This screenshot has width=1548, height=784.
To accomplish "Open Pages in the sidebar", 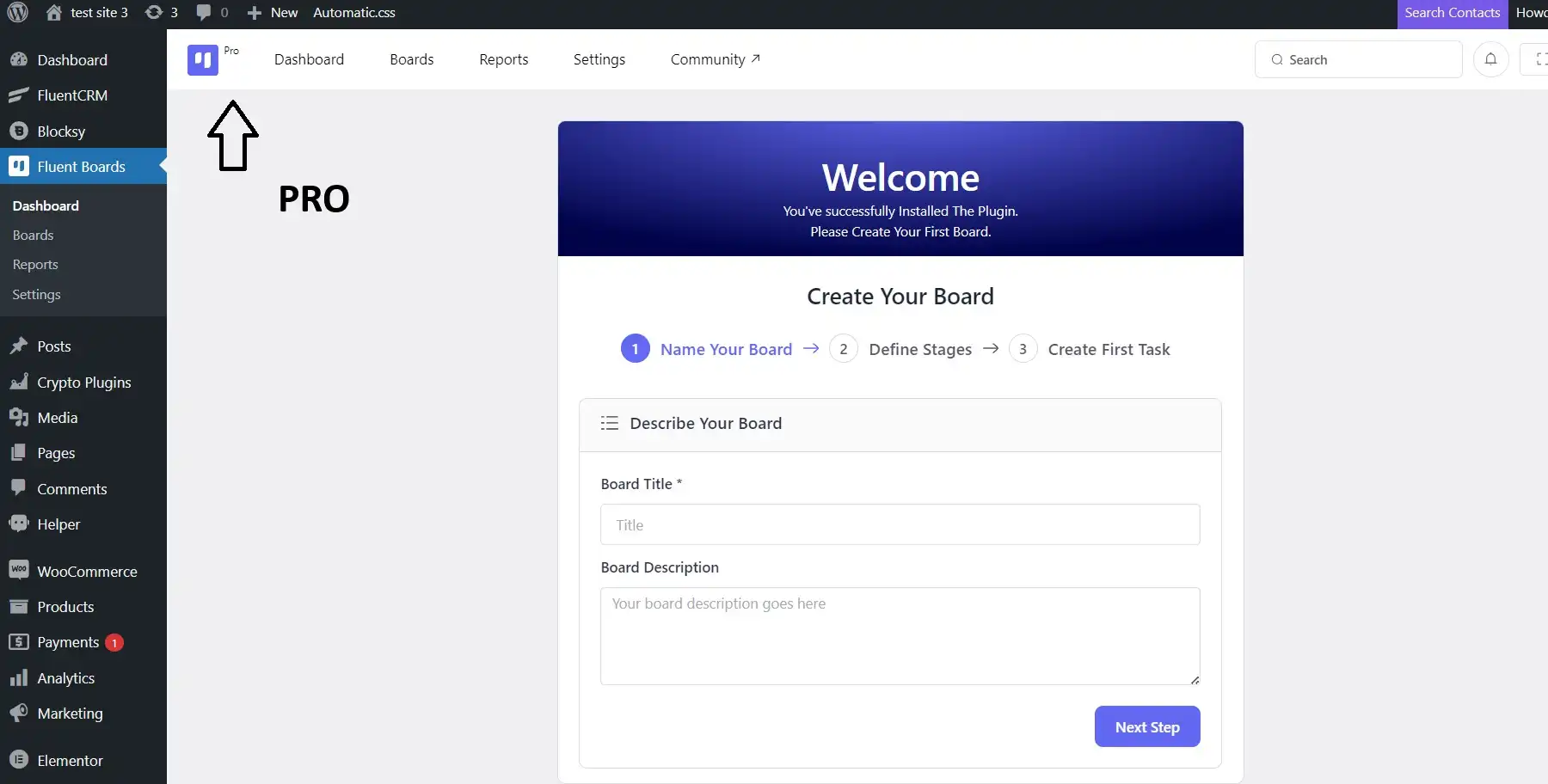I will (83, 453).
